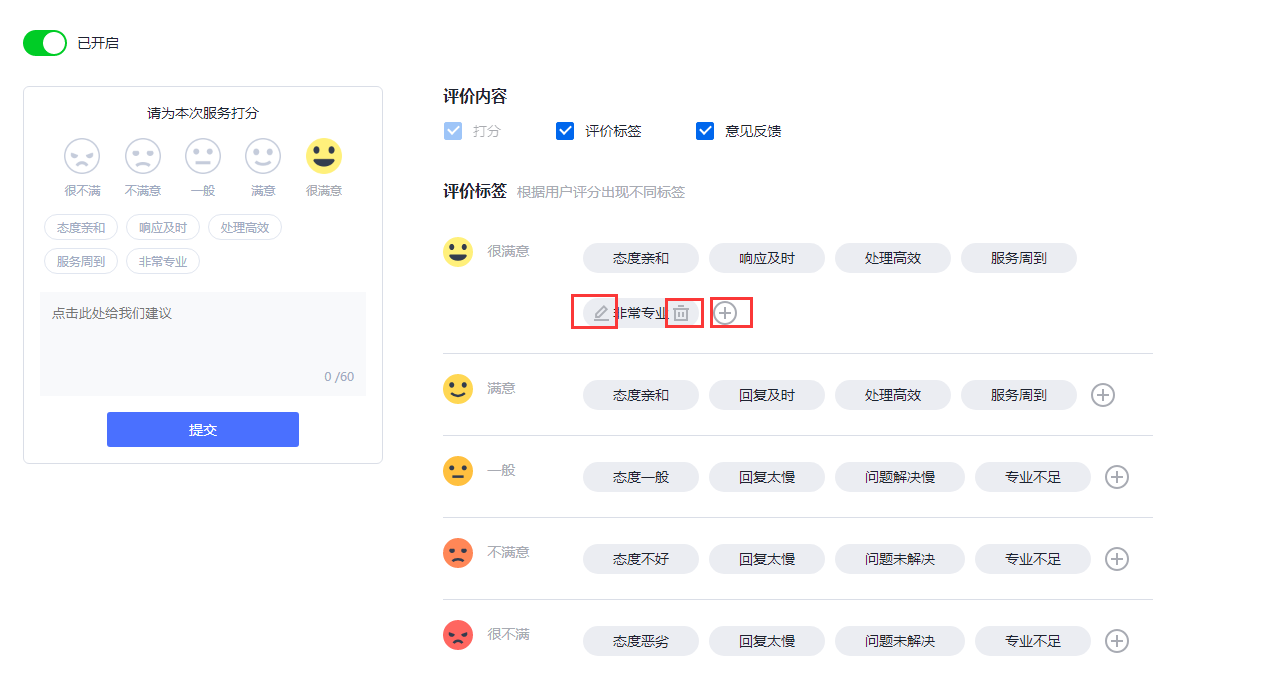
Task: Select the 一般 neutral face in preview
Action: (203, 156)
